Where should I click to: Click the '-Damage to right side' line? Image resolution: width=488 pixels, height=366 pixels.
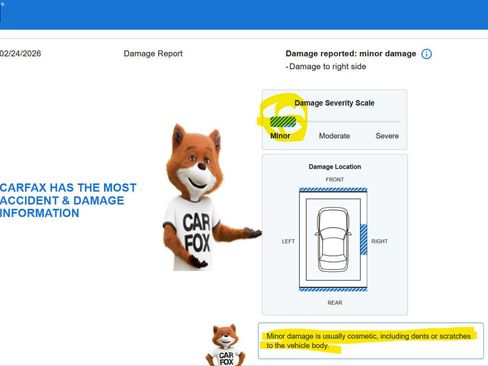(326, 67)
